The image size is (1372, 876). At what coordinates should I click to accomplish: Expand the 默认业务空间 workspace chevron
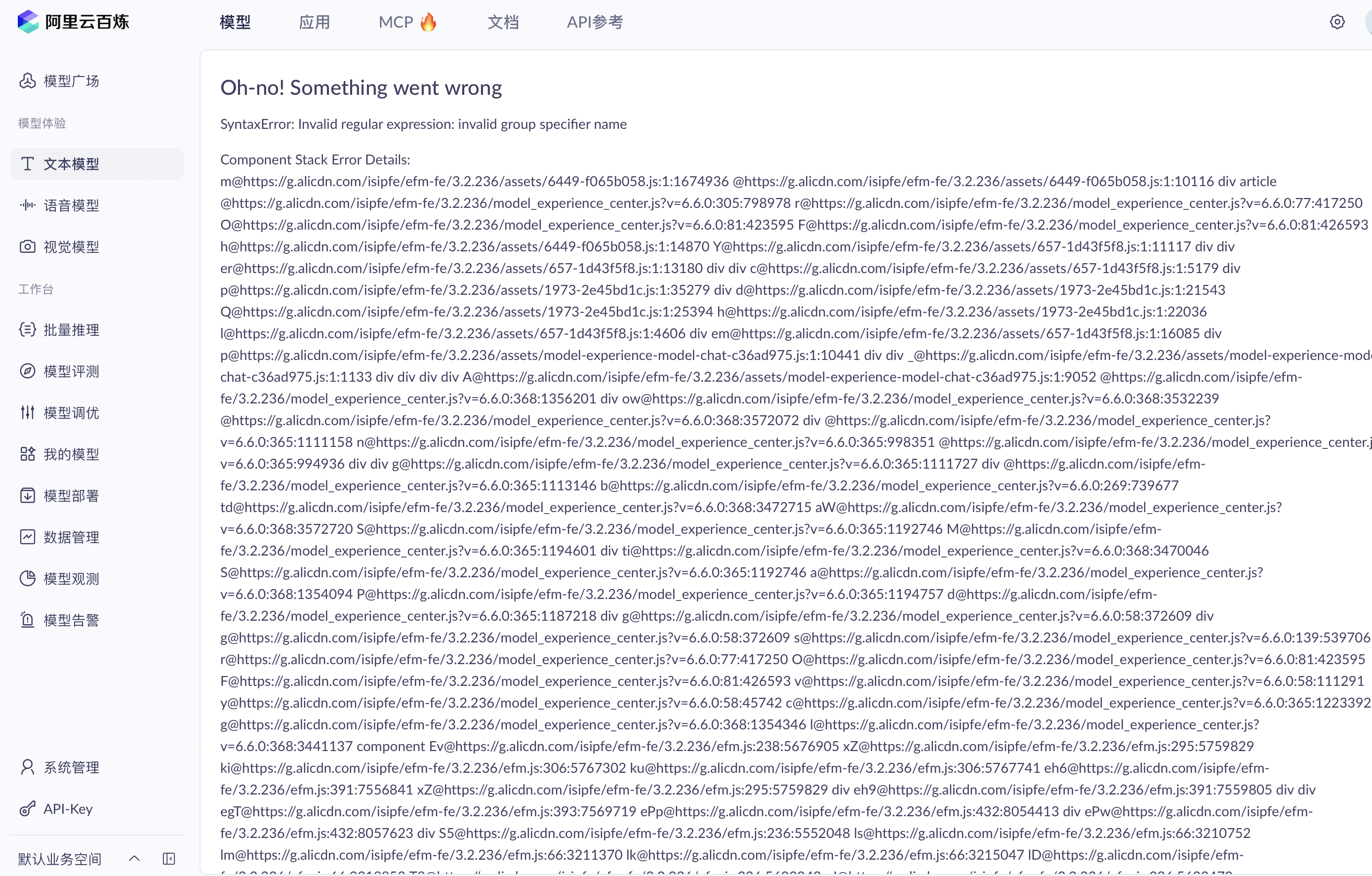(134, 858)
